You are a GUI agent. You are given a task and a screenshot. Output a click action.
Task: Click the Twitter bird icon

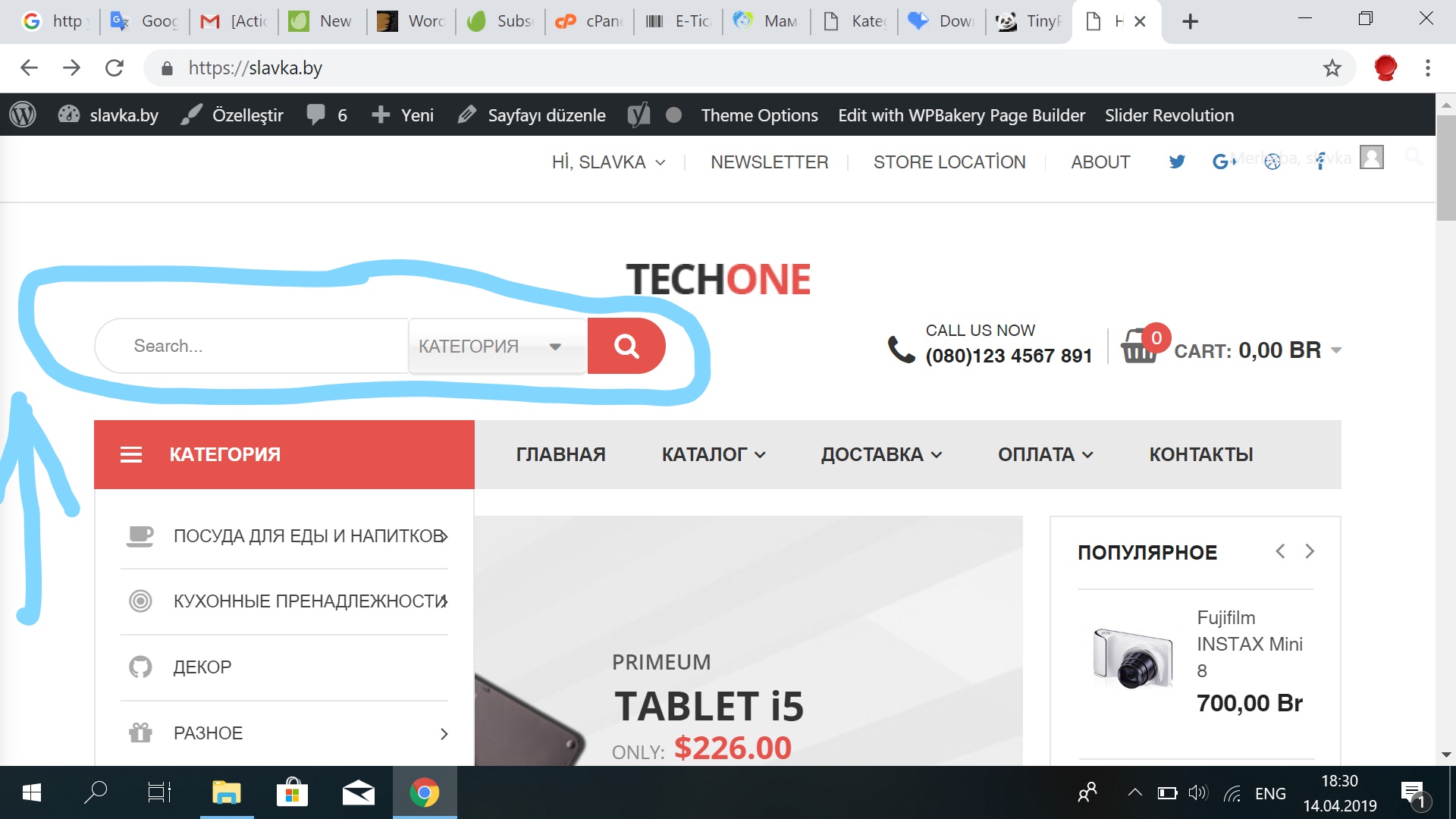(1177, 162)
